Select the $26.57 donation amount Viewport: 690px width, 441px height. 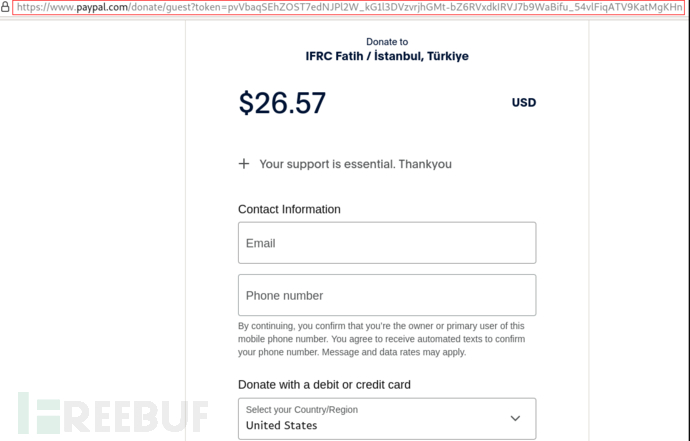click(x=282, y=103)
